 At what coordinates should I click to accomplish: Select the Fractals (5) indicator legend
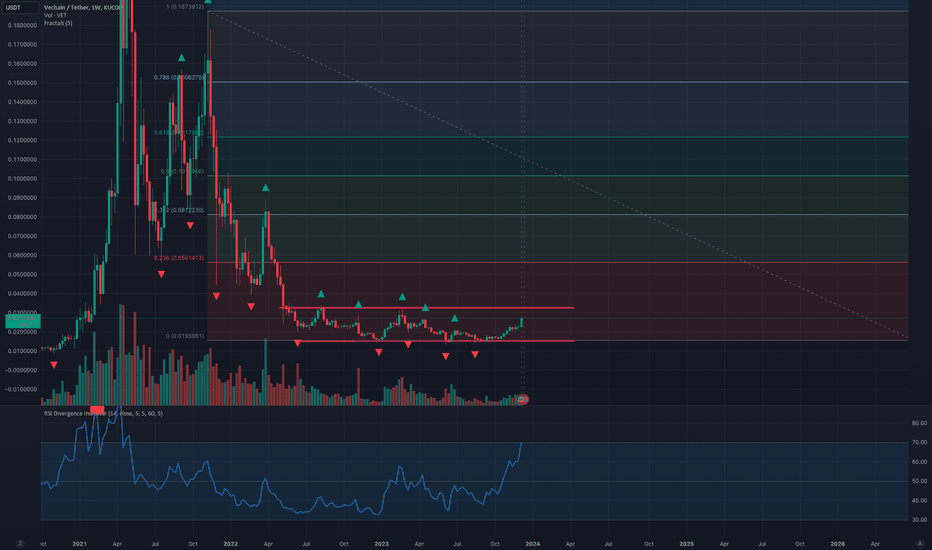pos(58,23)
